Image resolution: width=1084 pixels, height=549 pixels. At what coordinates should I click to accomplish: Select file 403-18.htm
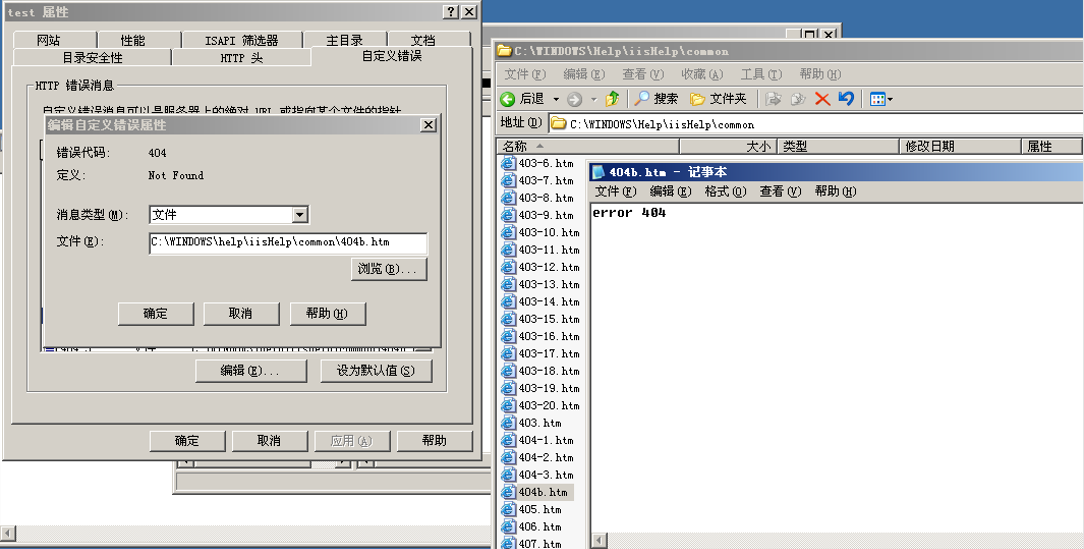pyautogui.click(x=541, y=371)
